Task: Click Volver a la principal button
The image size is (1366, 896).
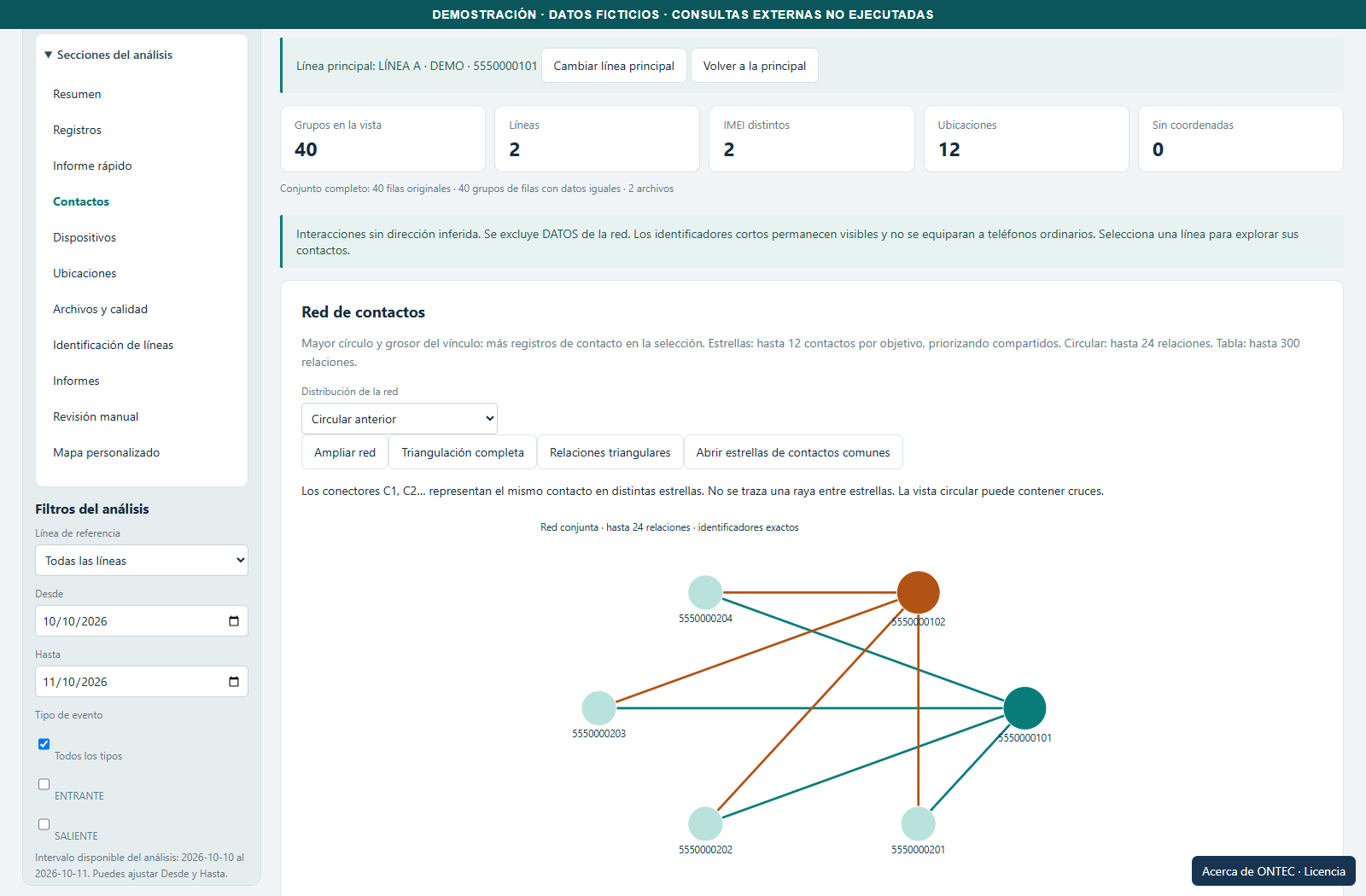Action: pos(755,66)
